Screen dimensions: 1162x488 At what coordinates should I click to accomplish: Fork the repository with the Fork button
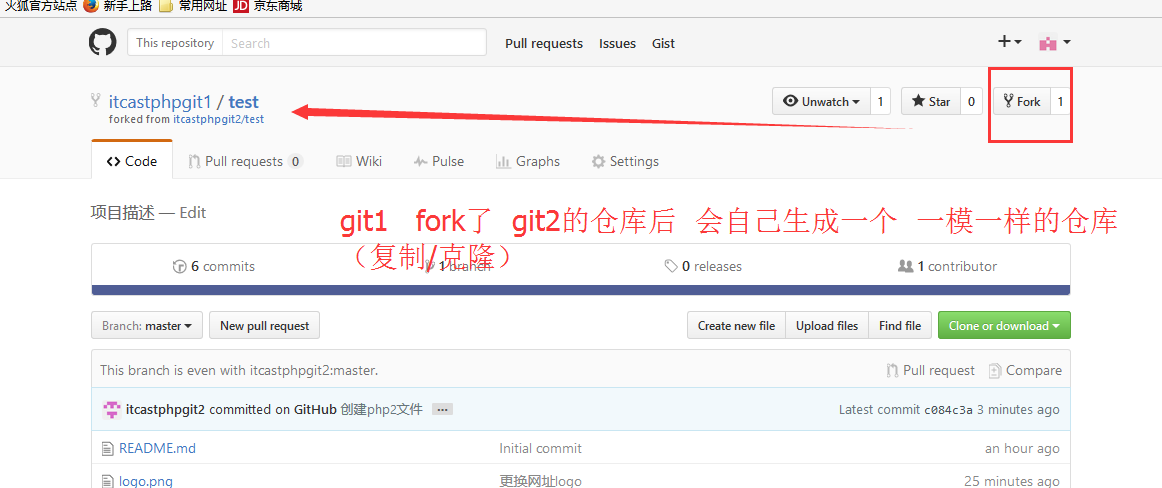[1021, 101]
